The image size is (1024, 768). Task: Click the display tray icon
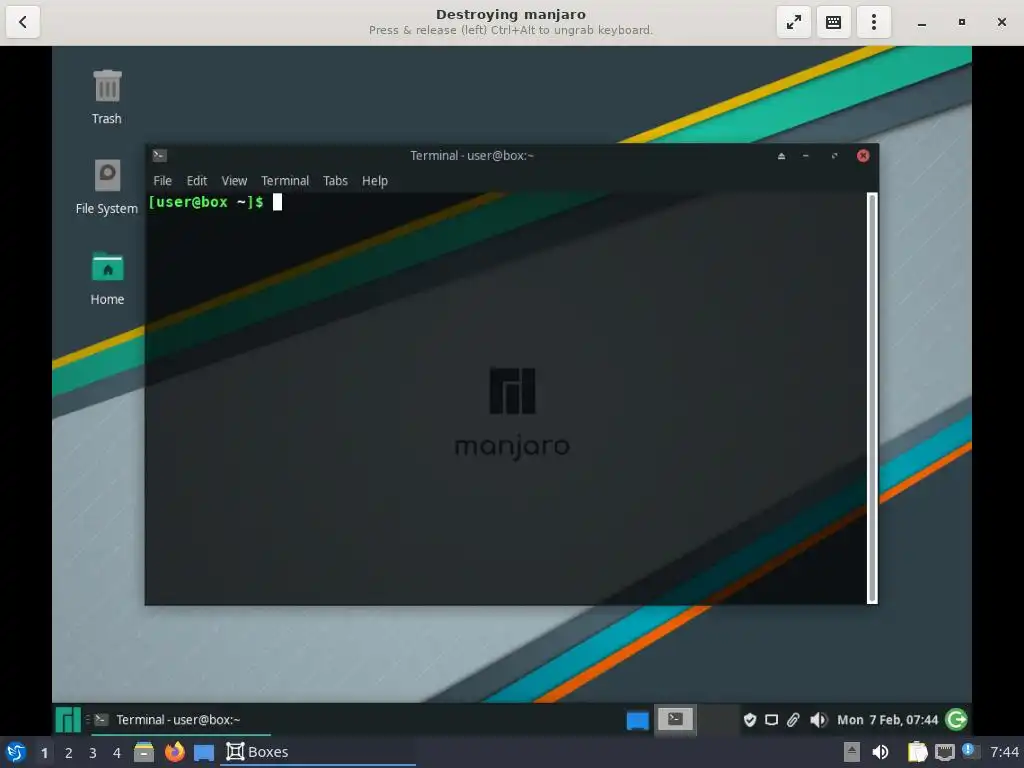coord(771,720)
